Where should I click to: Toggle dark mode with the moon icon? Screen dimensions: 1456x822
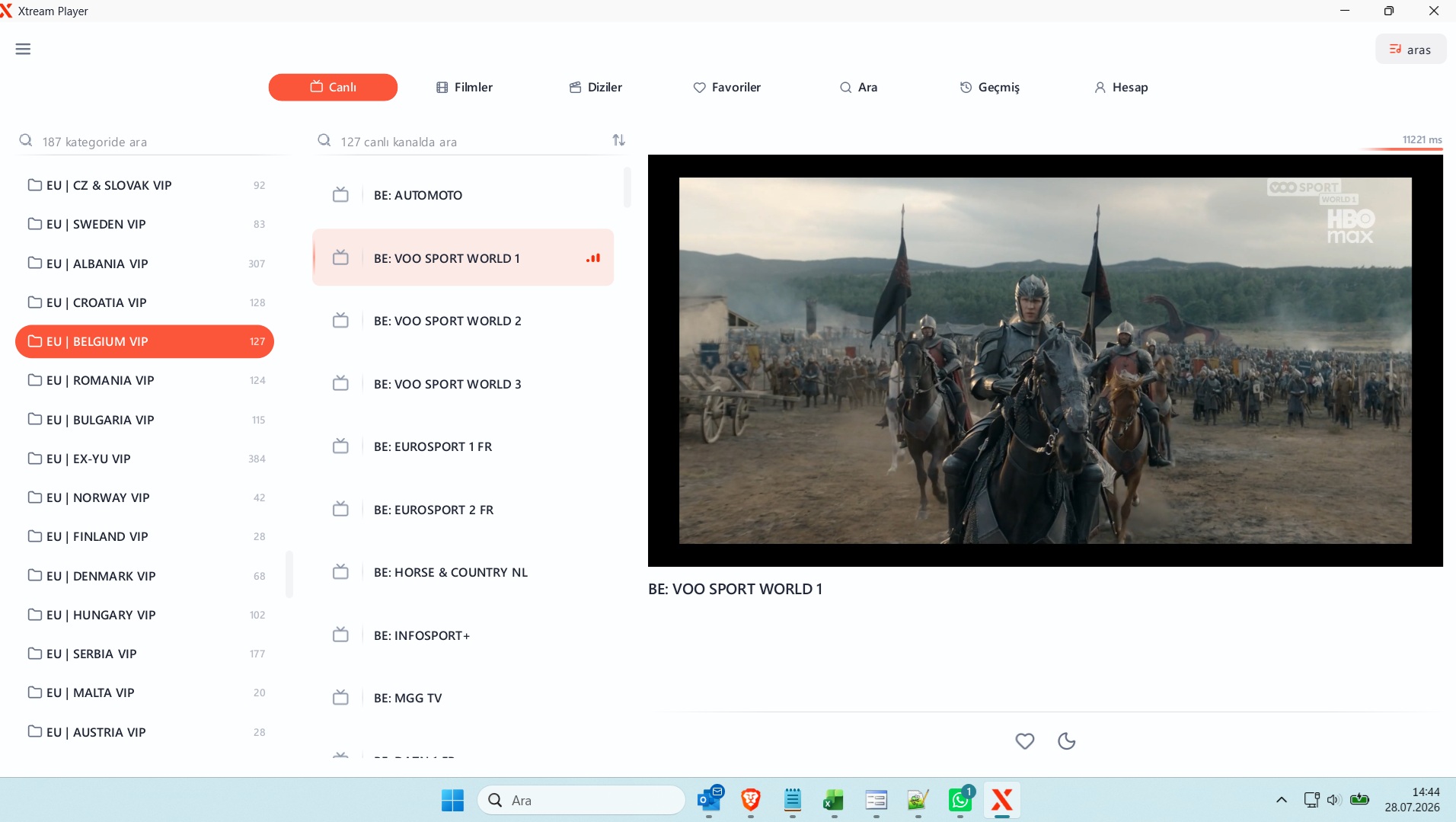click(1067, 740)
